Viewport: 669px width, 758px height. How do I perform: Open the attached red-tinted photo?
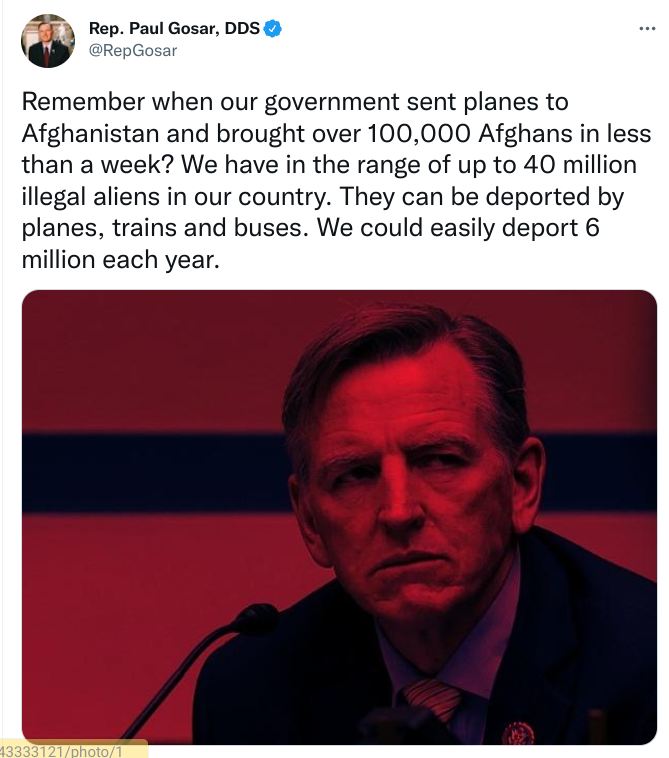point(340,517)
